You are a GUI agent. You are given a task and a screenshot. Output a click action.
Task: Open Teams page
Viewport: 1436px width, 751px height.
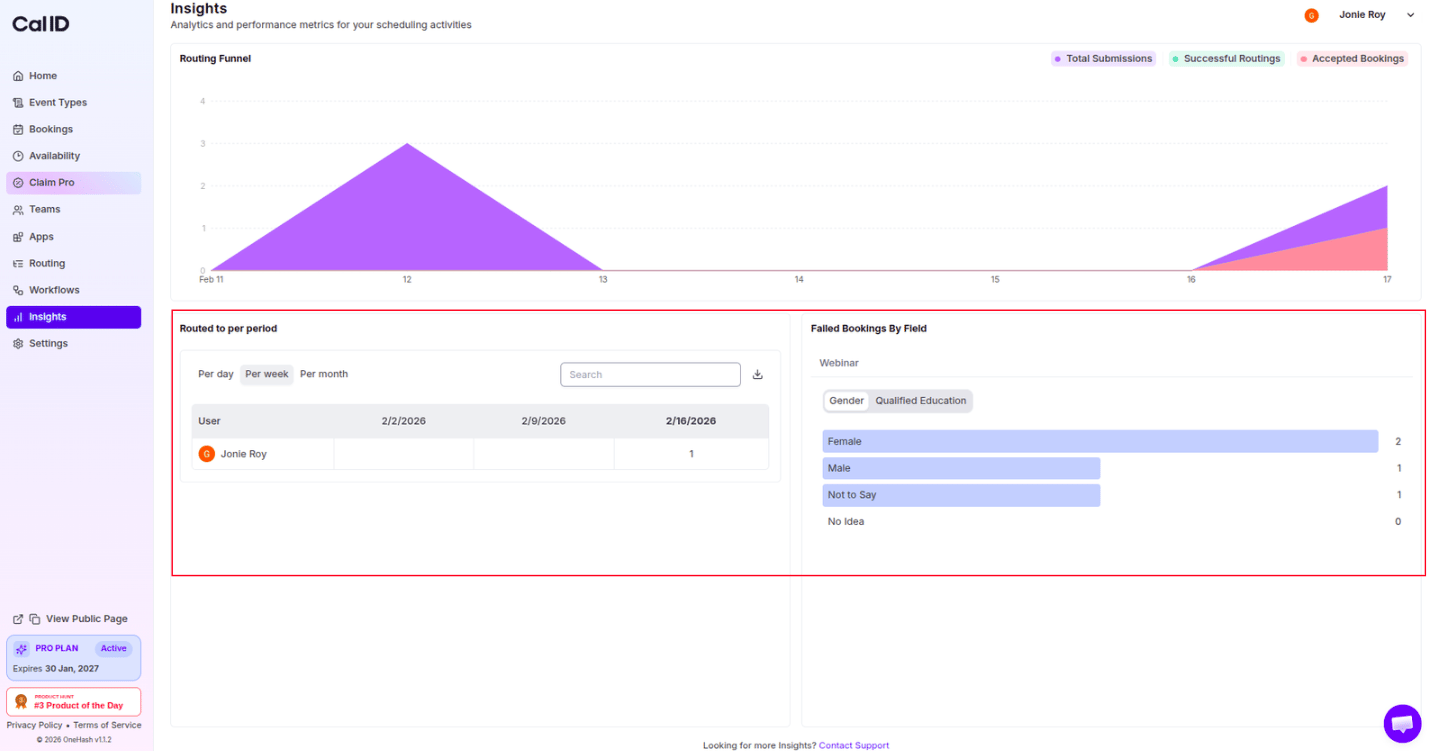pyautogui.click(x=73, y=210)
